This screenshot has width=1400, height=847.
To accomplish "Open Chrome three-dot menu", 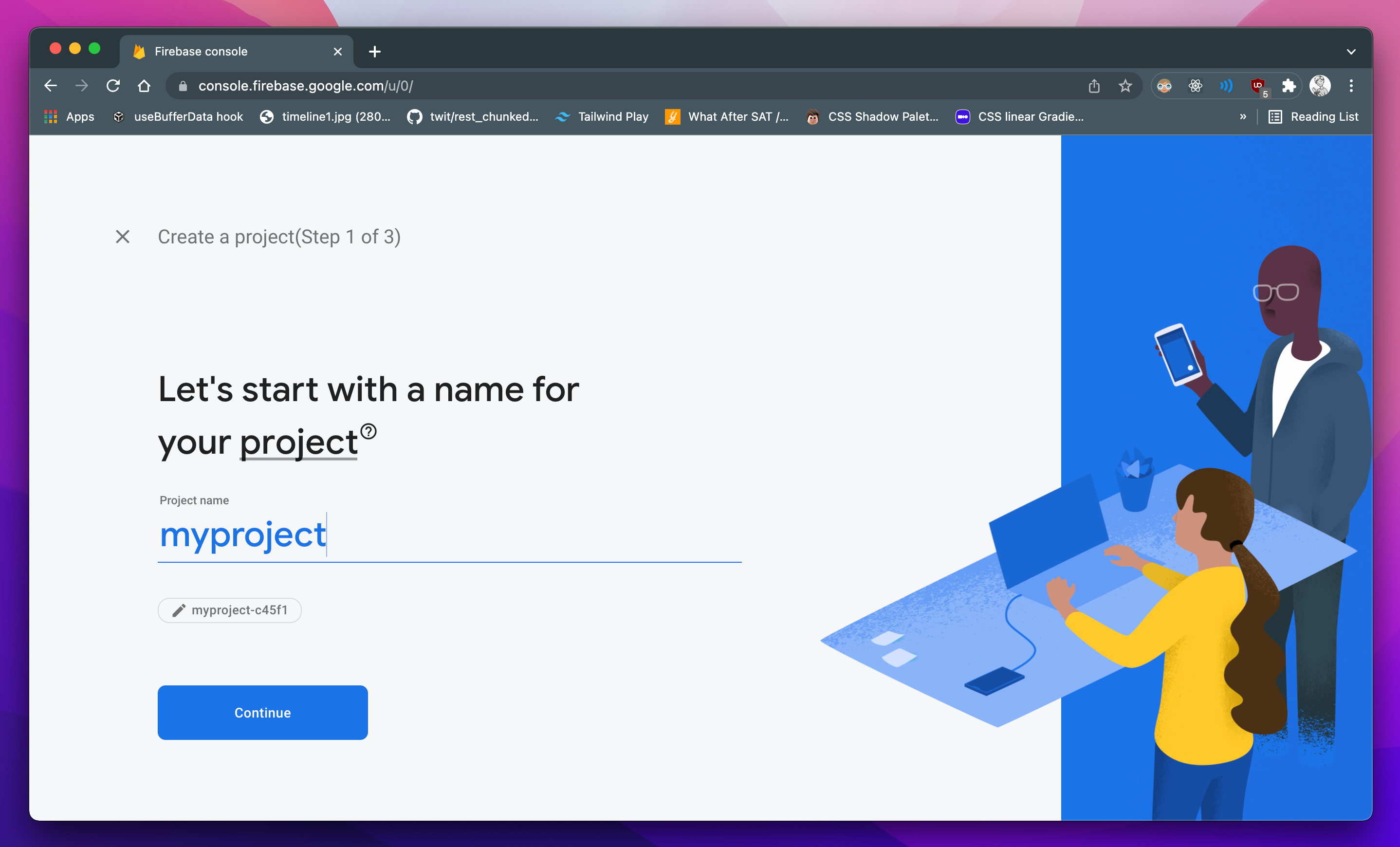I will (1351, 86).
